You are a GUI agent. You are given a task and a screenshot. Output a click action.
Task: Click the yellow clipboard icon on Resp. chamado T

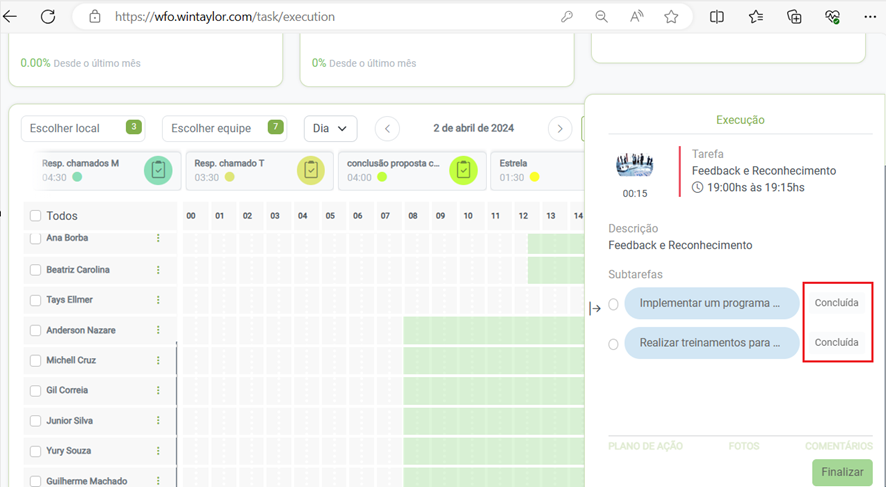coord(311,170)
